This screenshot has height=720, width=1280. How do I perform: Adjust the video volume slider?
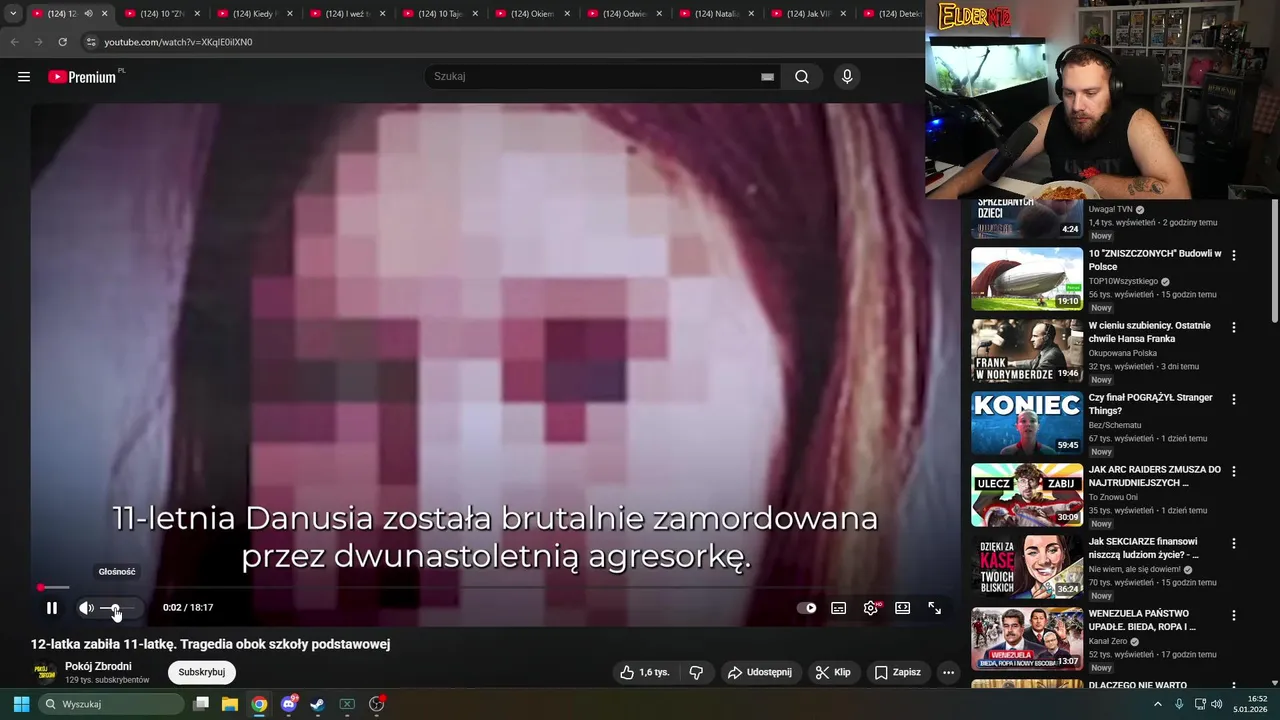(x=118, y=608)
